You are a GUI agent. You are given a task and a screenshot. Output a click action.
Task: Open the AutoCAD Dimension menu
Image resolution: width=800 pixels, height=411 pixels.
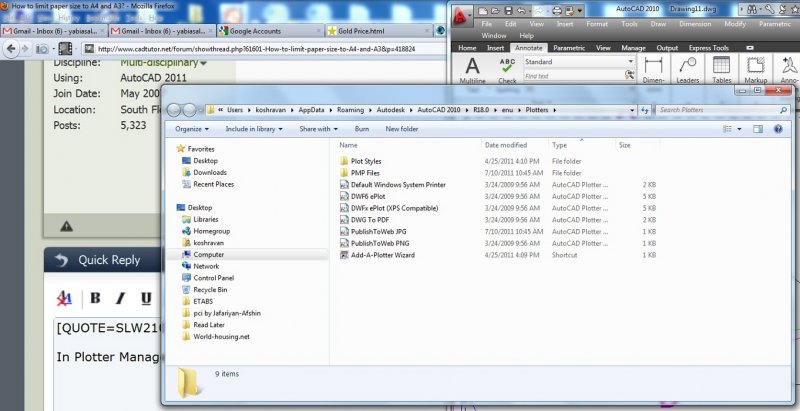pos(695,24)
